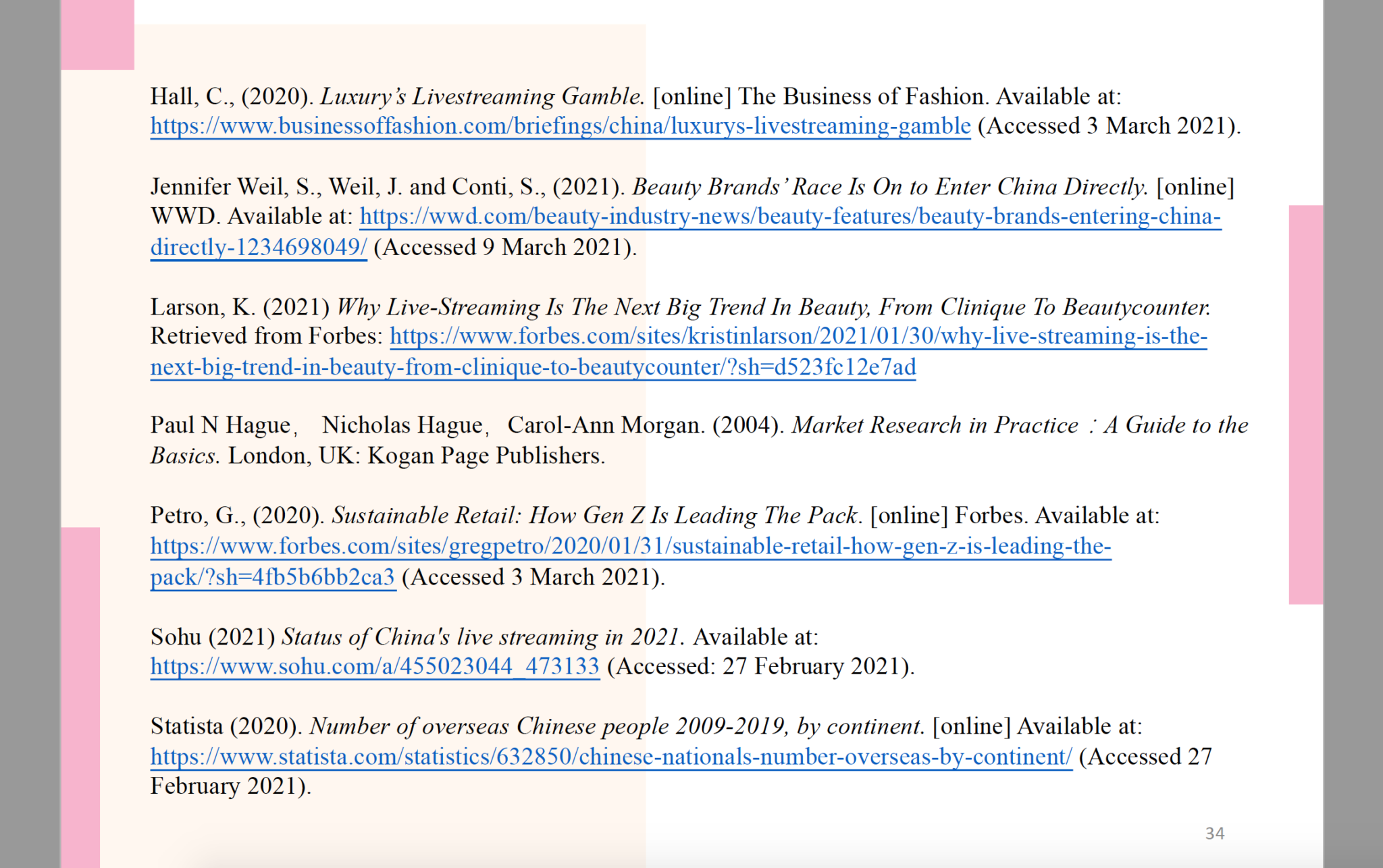Screen dimensions: 1383x868
Task: Click the page number 34
Action: pyautogui.click(x=1215, y=834)
